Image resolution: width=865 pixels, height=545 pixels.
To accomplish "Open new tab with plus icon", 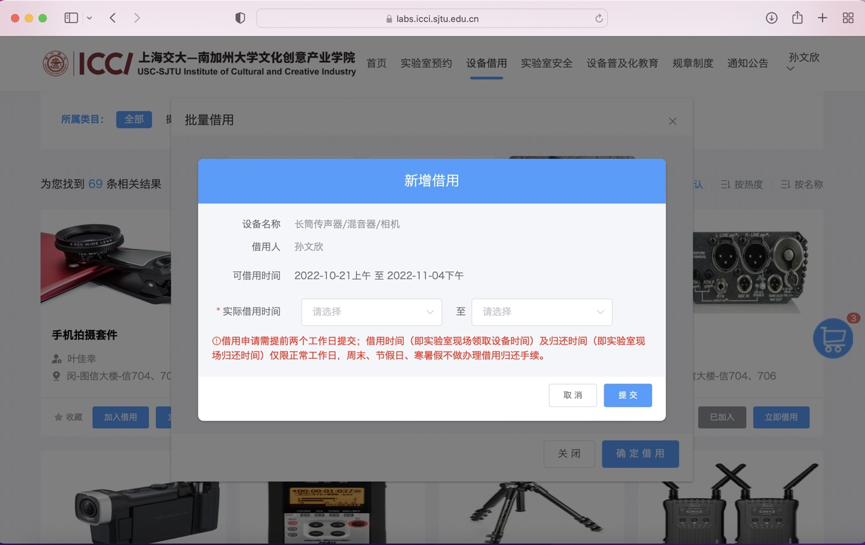I will point(822,18).
